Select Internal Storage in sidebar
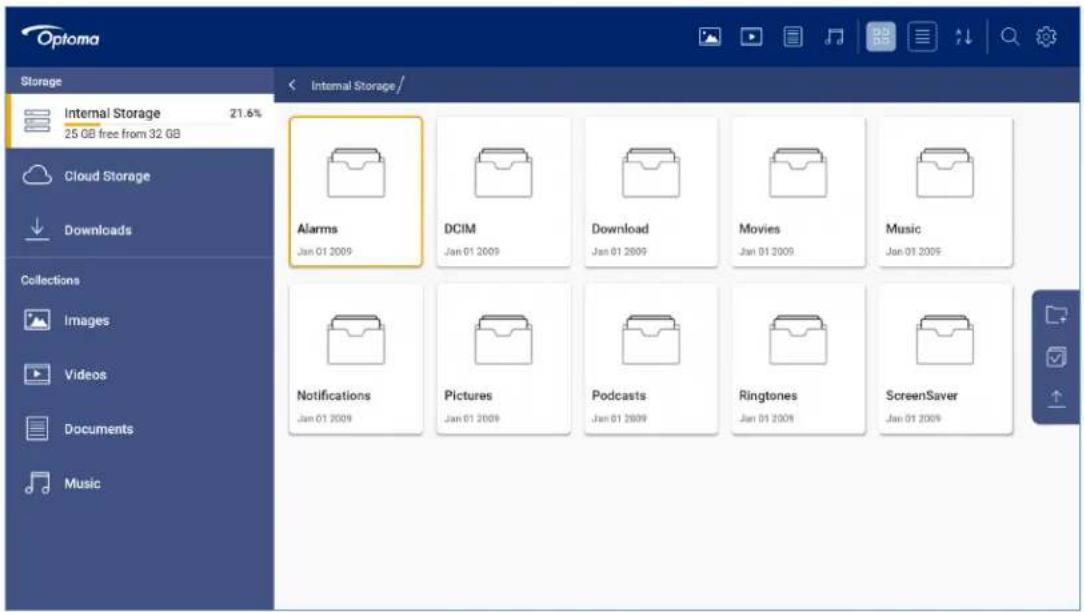The width and height of the screenshot is (1084, 612). [140, 122]
